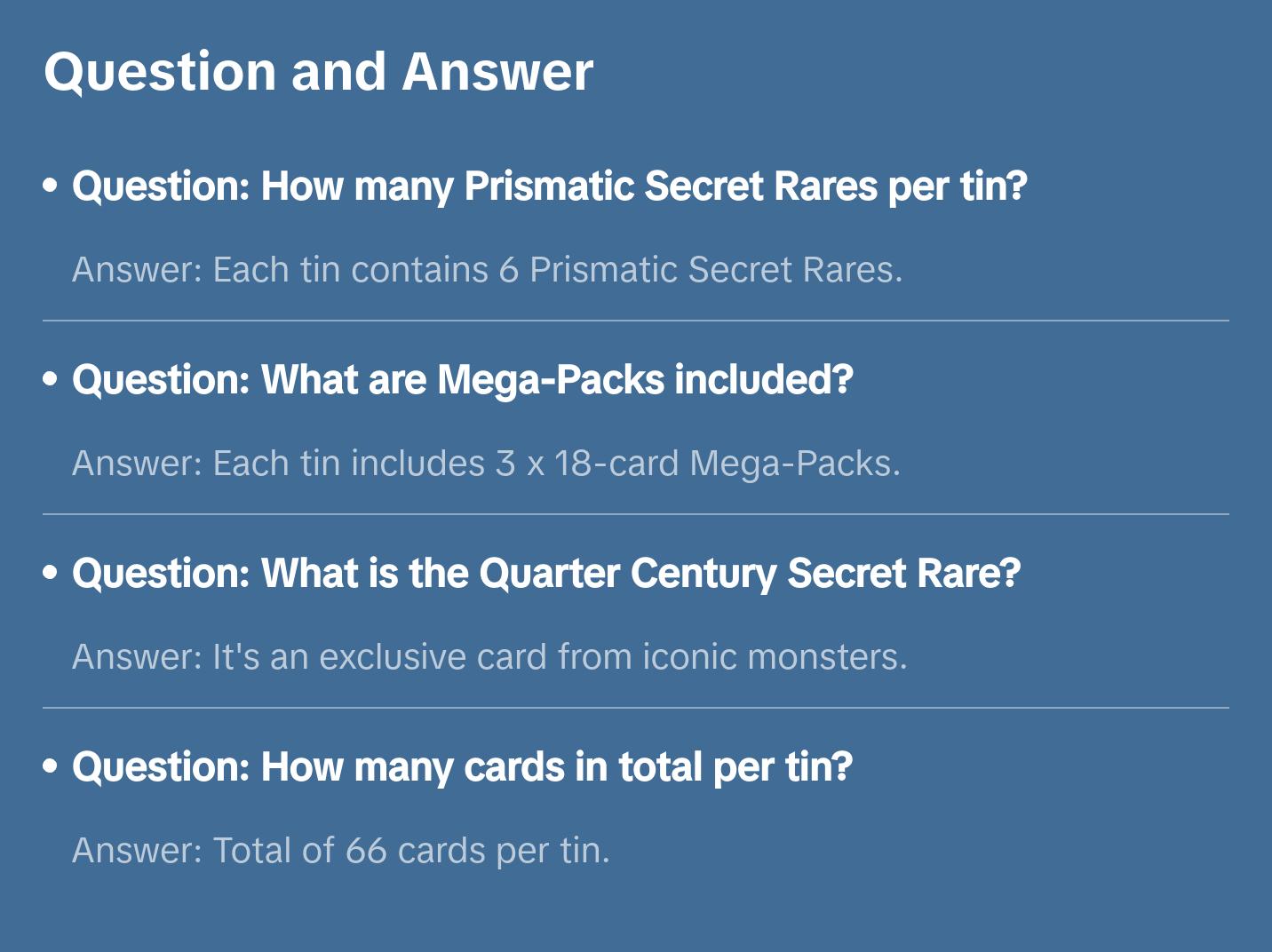Click the bullet before the Quarter Century question
1272x952 pixels.
[51, 573]
